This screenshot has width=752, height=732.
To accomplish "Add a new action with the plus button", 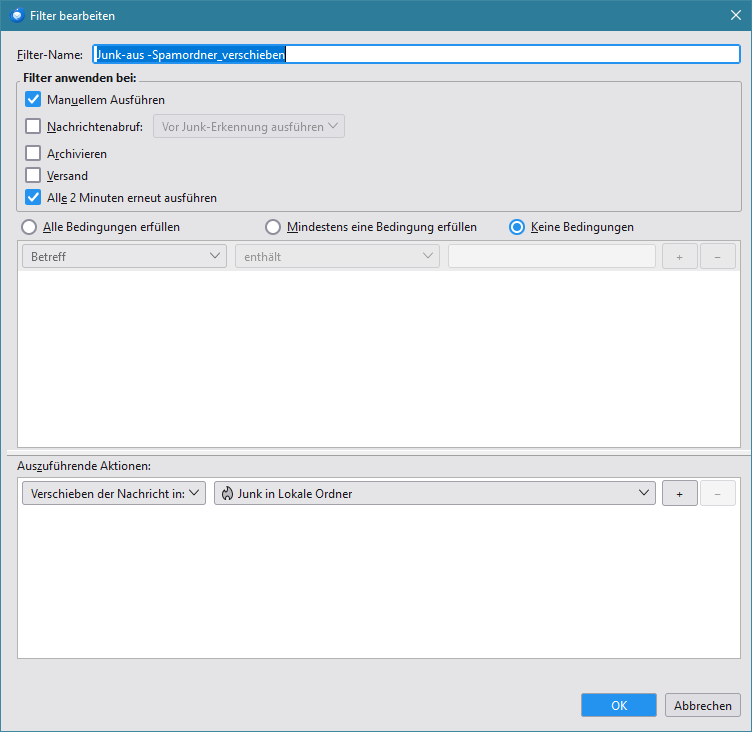I will tap(679, 493).
